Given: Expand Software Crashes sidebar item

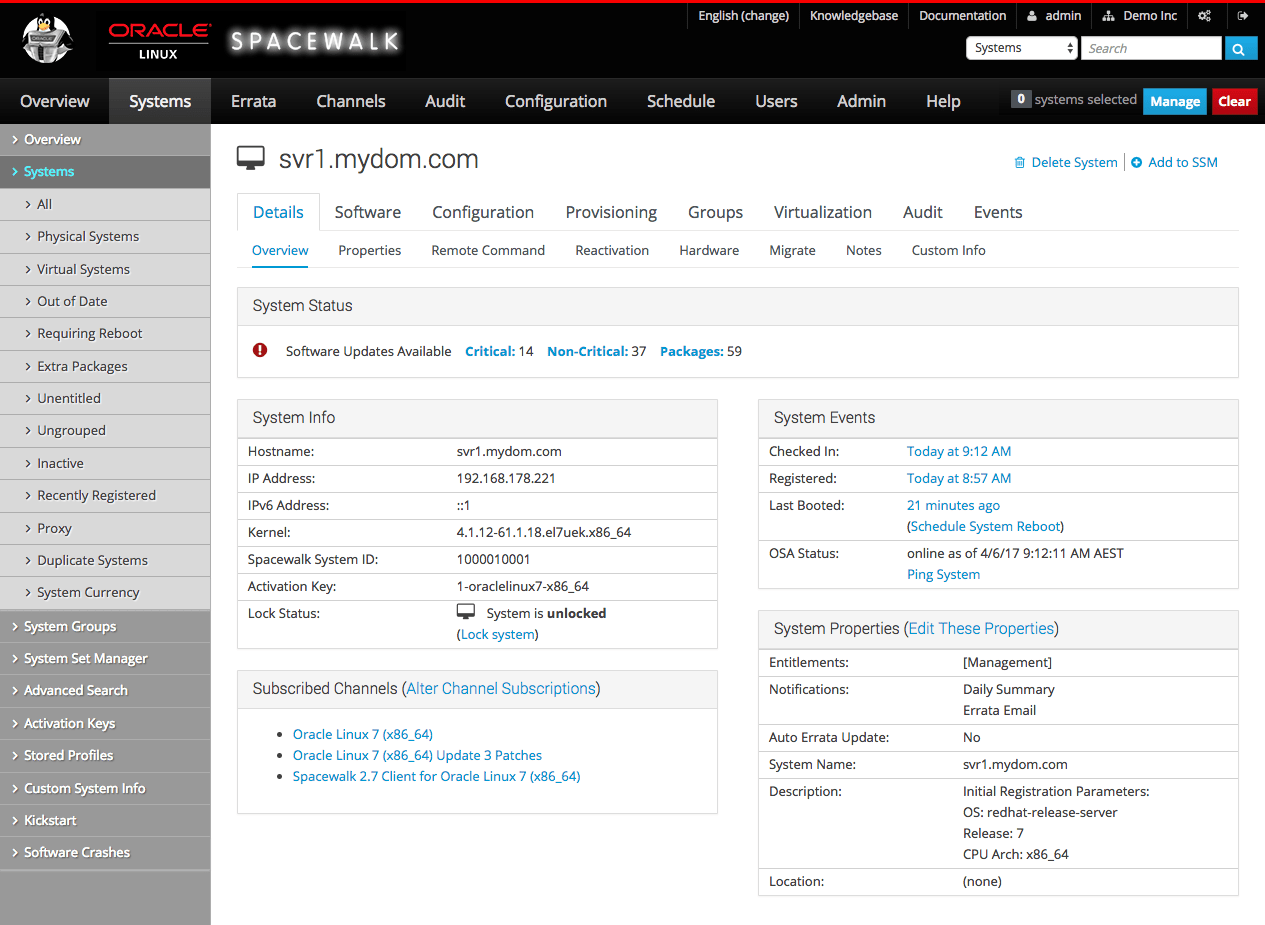Looking at the screenshot, I should tap(105, 852).
